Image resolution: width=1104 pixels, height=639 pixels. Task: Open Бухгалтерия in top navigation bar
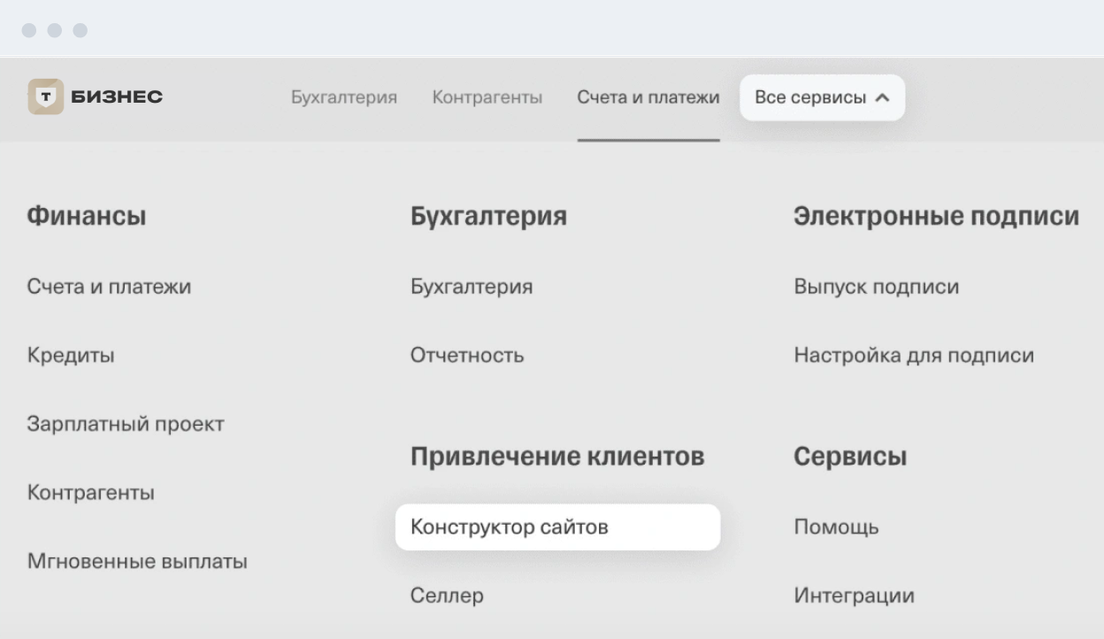click(344, 98)
